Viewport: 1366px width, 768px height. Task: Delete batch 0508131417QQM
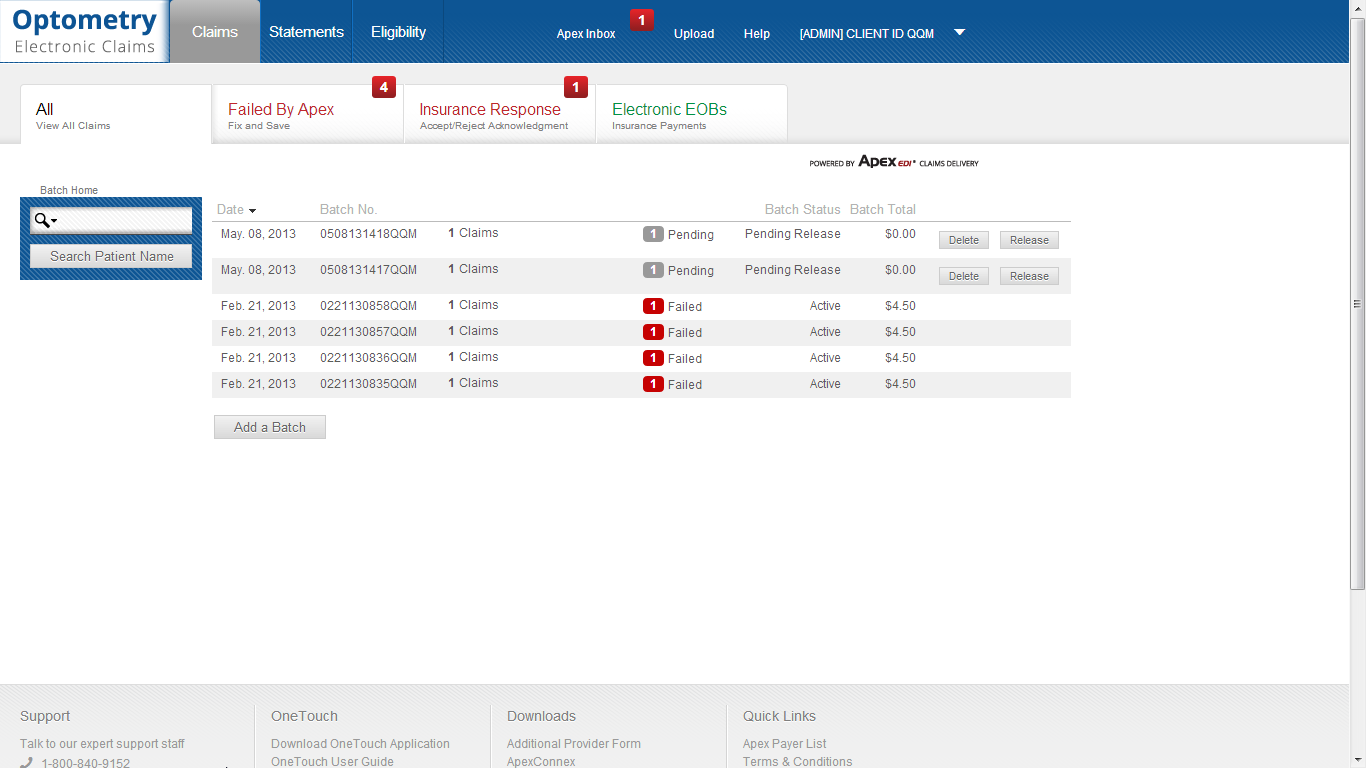[964, 276]
